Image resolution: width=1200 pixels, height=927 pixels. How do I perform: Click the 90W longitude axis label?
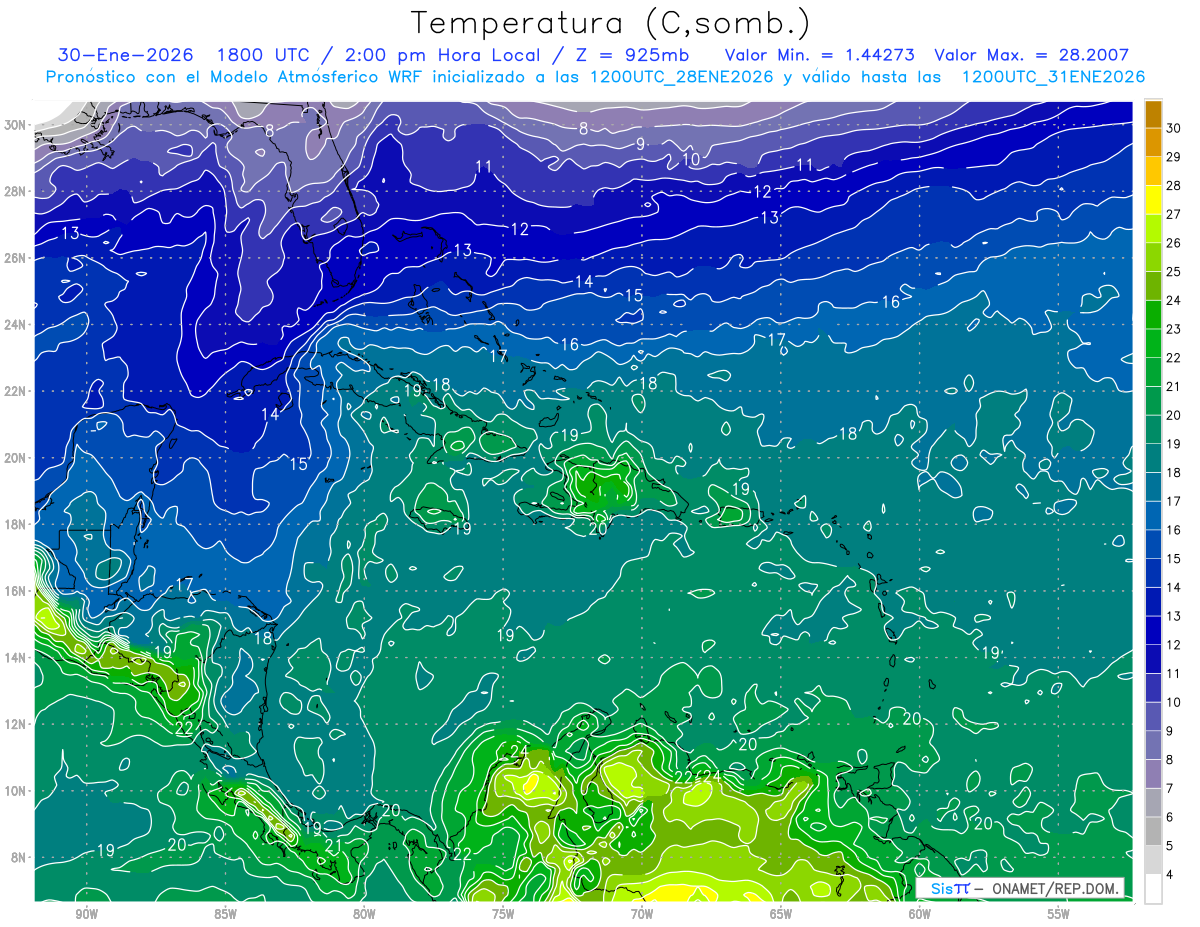(86, 914)
